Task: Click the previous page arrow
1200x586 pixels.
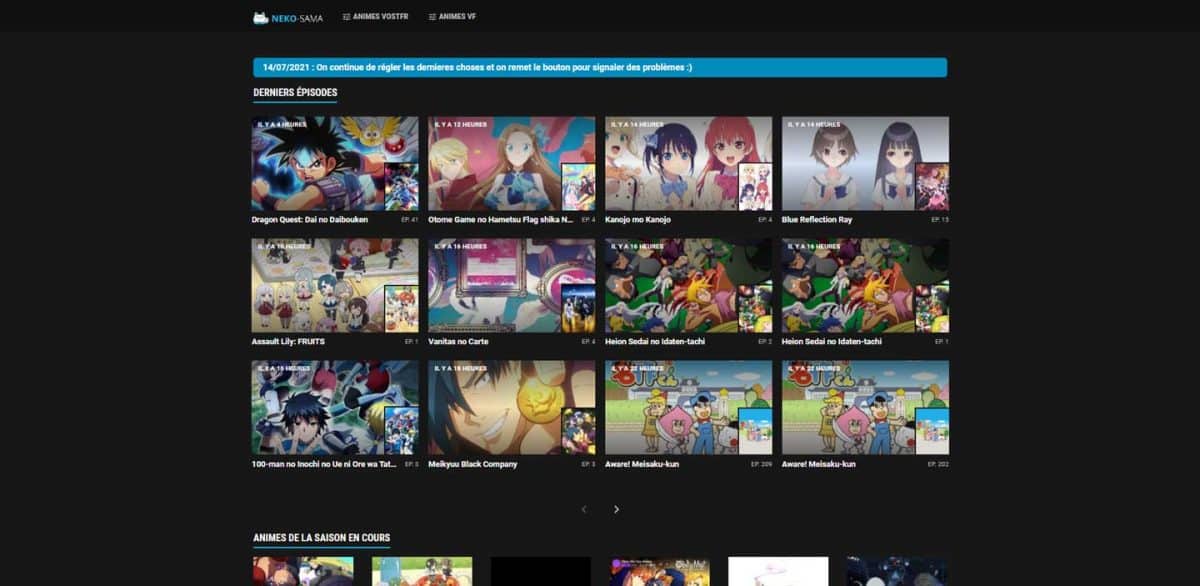Action: coord(584,509)
